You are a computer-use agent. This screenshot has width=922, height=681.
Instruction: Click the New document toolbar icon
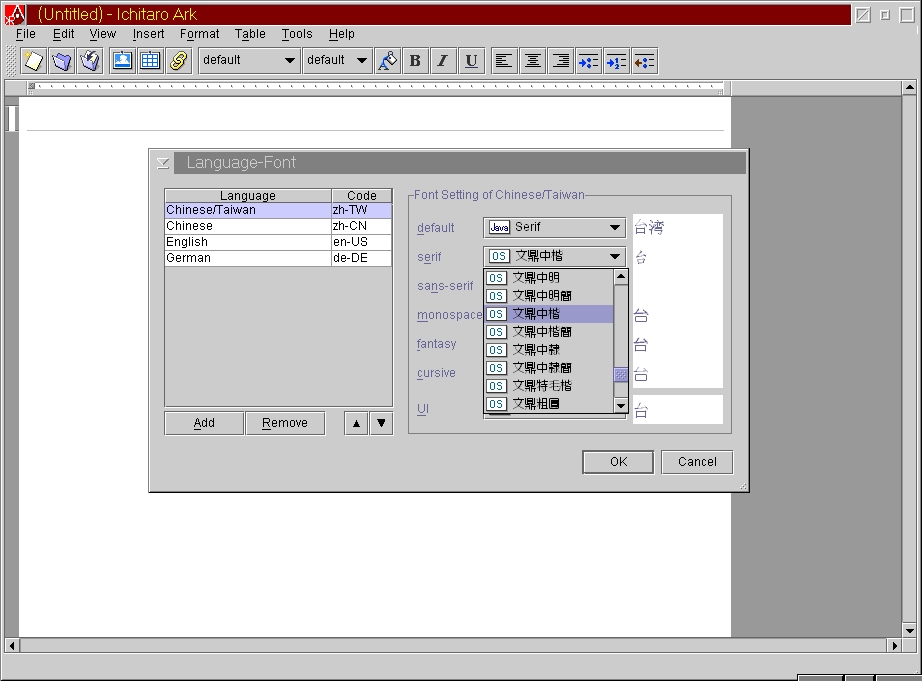point(34,61)
